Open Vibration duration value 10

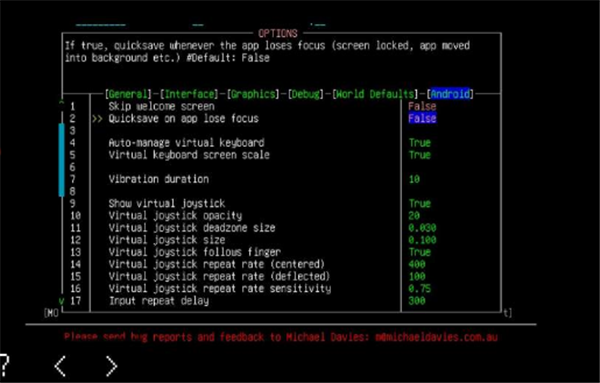tap(414, 179)
